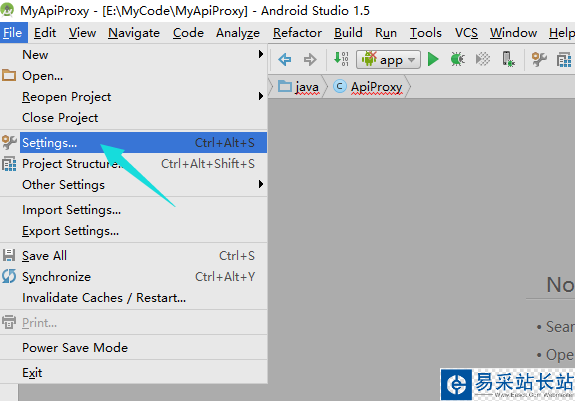This screenshot has width=575, height=401.
Task: Select Invalidate Caches / Restart... entry
Action: click(133, 297)
